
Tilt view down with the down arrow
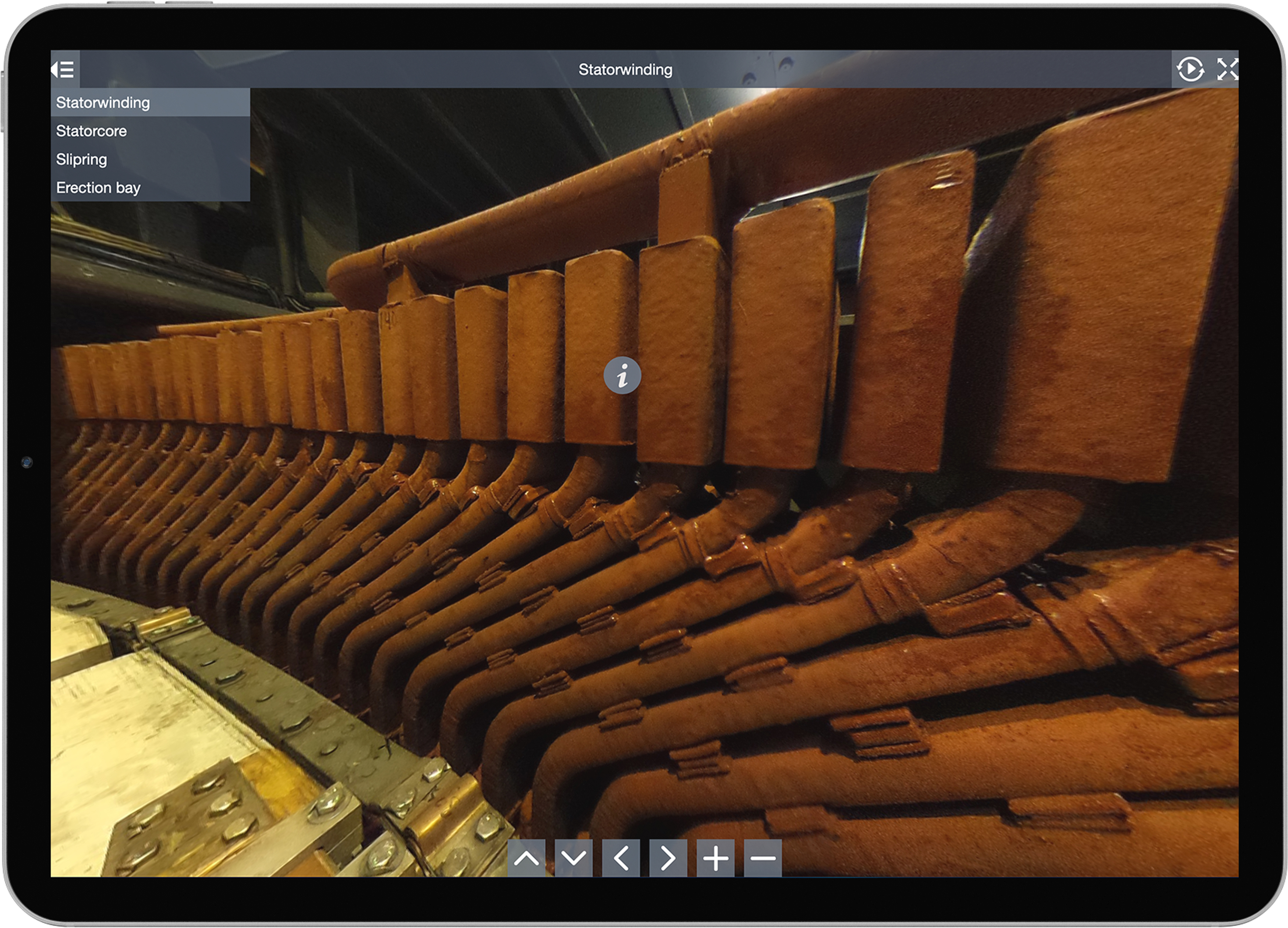click(574, 858)
